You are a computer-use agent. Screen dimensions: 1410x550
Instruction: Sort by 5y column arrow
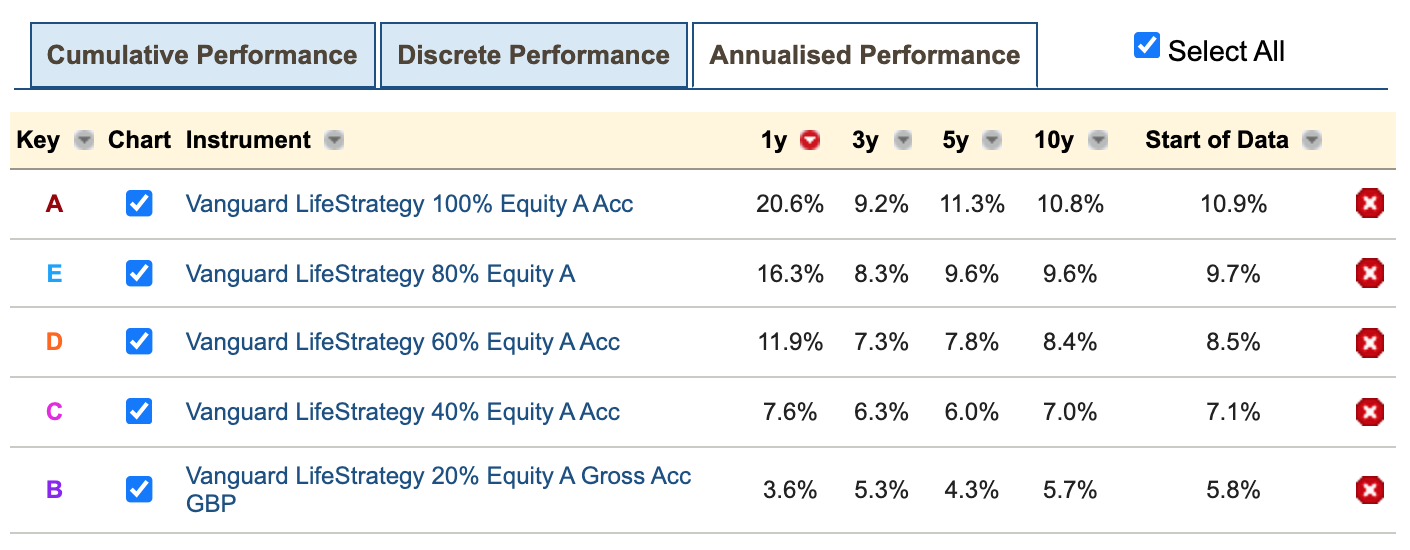(x=992, y=141)
